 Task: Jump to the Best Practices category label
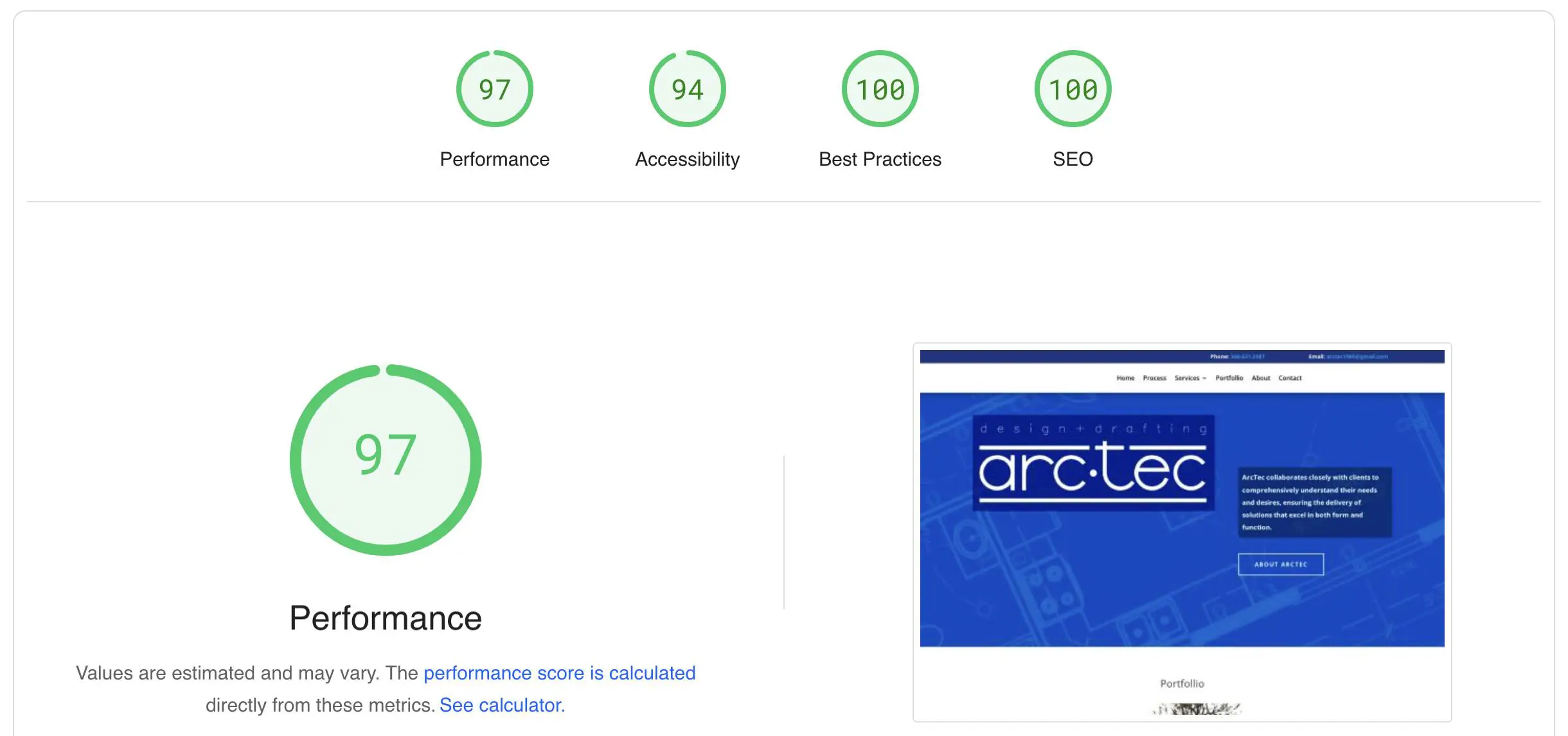pyautogui.click(x=880, y=159)
